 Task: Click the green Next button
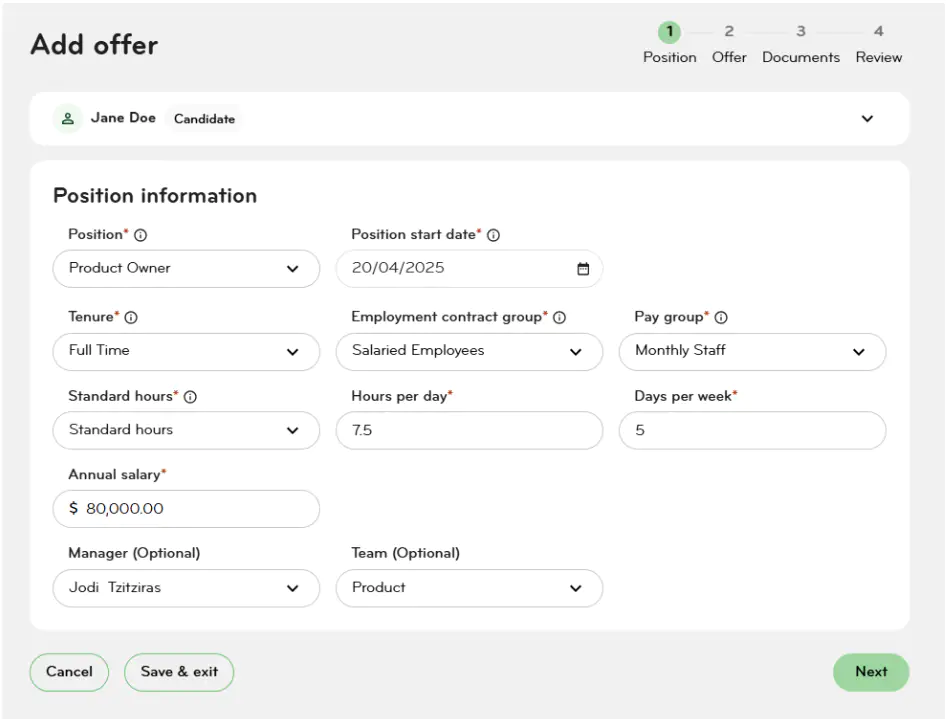871,672
